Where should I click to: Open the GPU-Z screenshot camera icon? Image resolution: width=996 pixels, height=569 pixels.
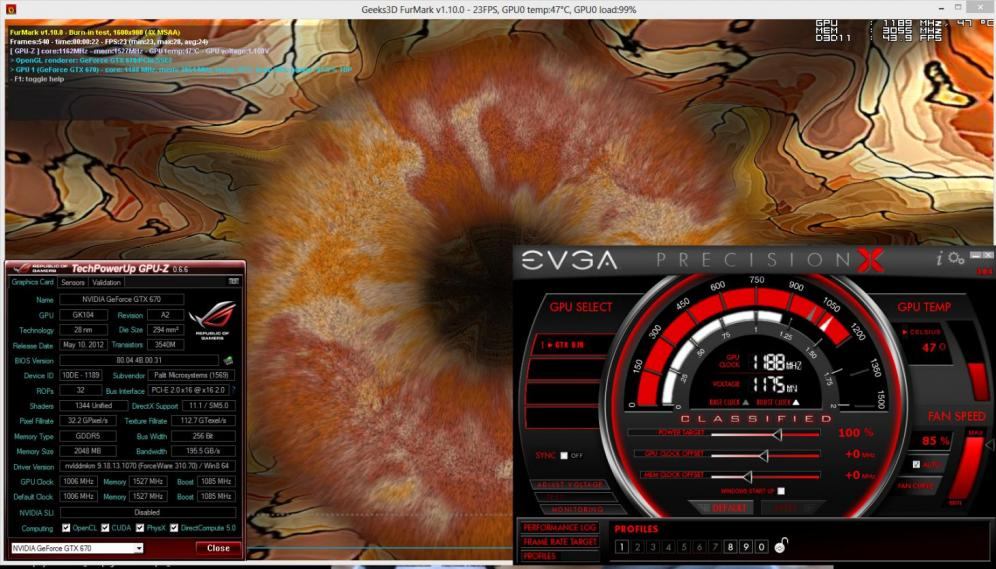pos(234,281)
